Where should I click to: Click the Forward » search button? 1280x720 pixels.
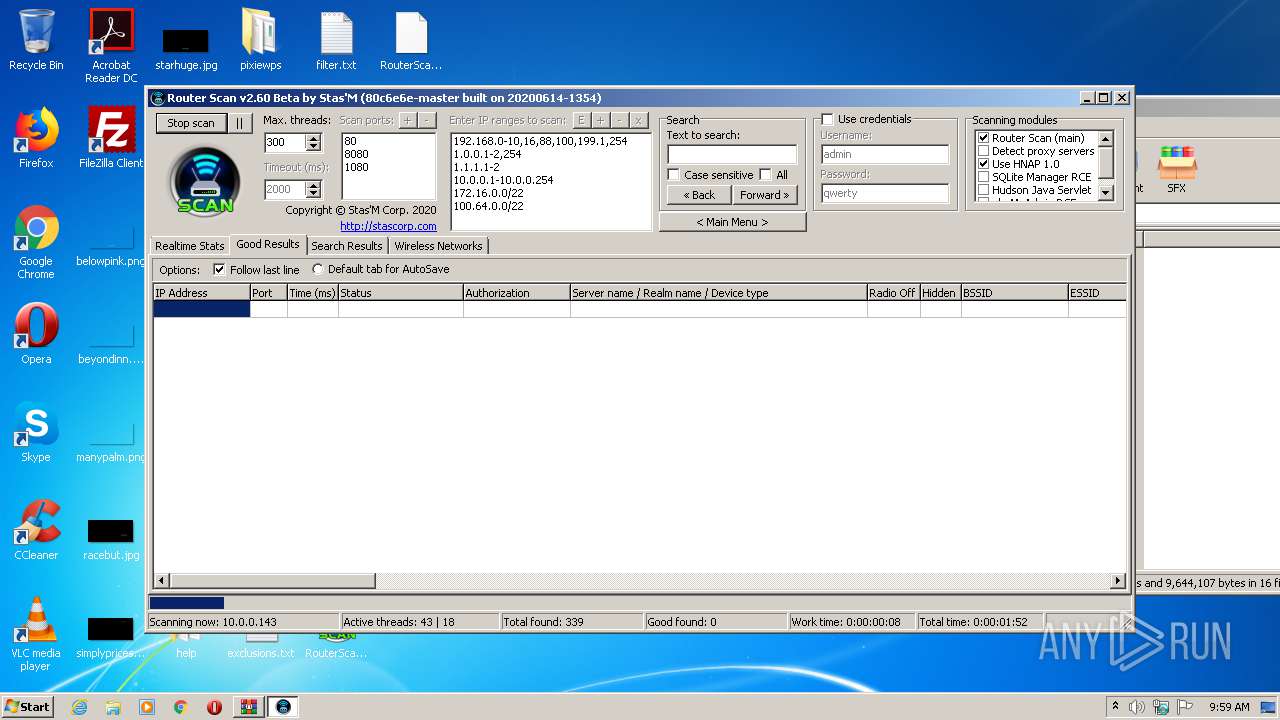click(765, 195)
